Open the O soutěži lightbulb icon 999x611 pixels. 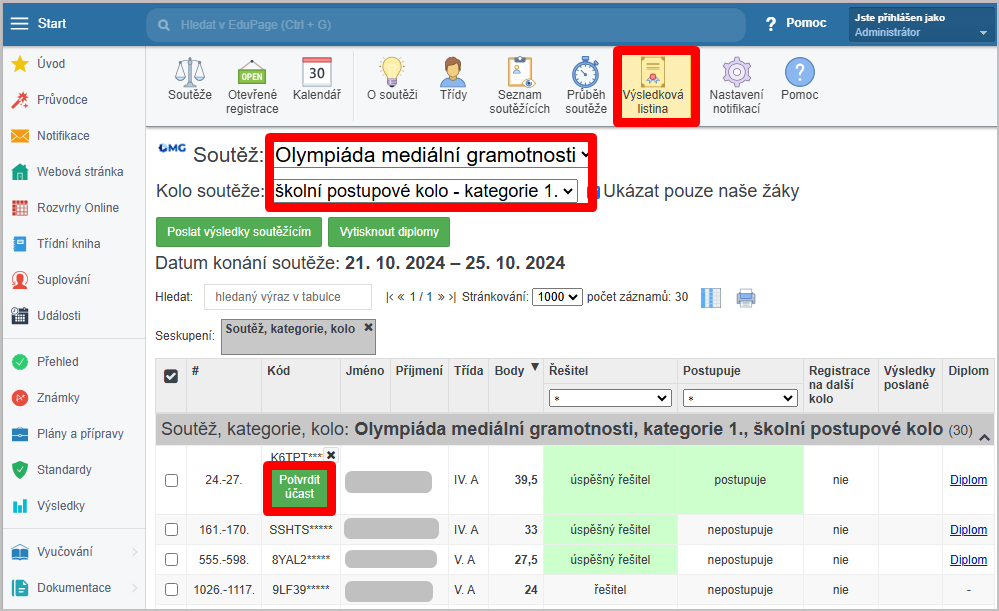tap(392, 73)
